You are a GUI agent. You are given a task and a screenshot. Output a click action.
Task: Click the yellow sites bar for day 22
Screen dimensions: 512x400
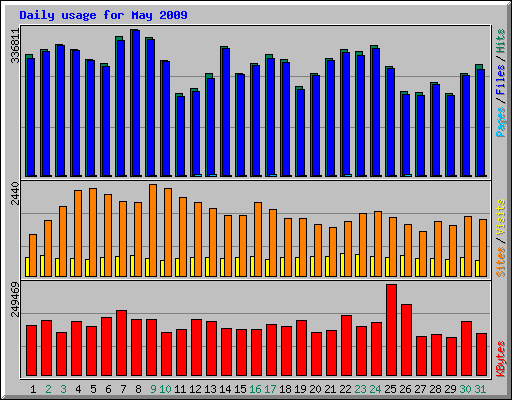click(x=342, y=265)
